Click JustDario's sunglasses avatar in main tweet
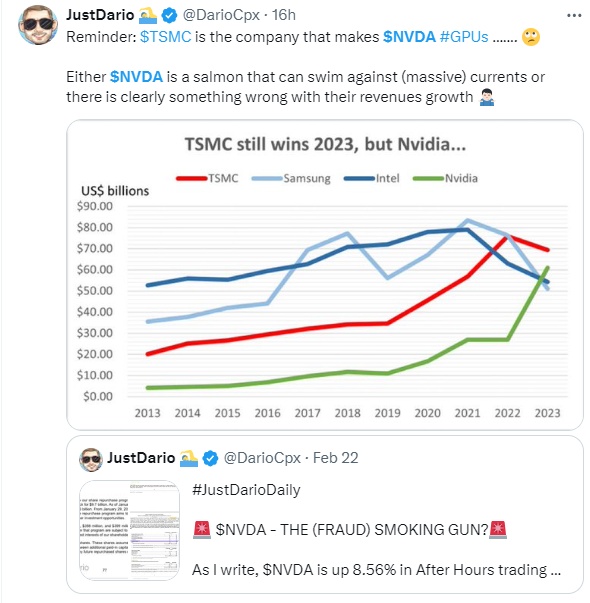Screen dimensions: 590x603 (38, 25)
